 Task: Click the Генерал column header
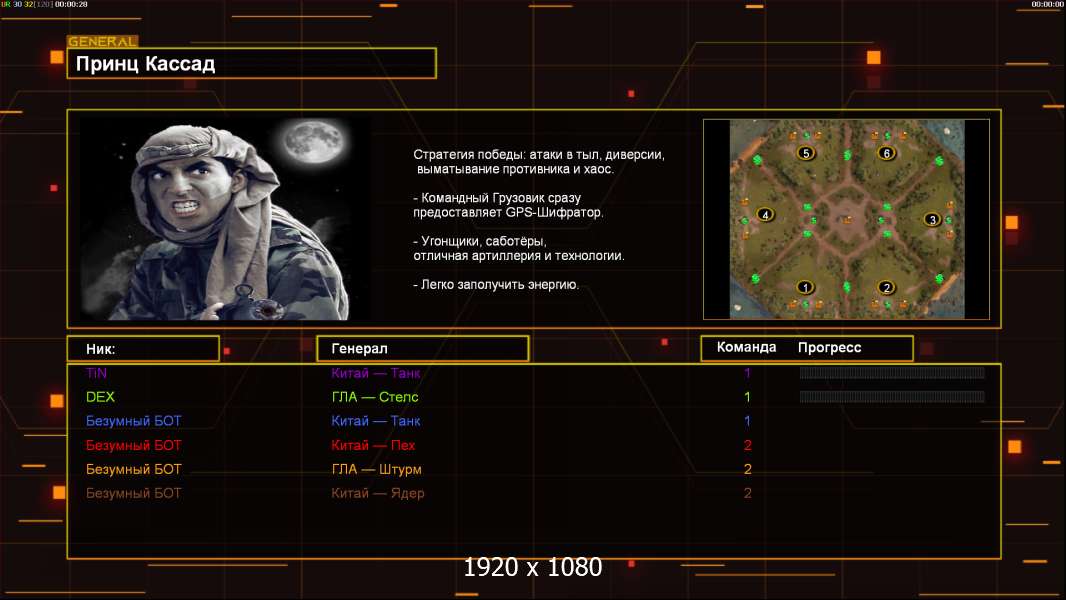tap(422, 349)
